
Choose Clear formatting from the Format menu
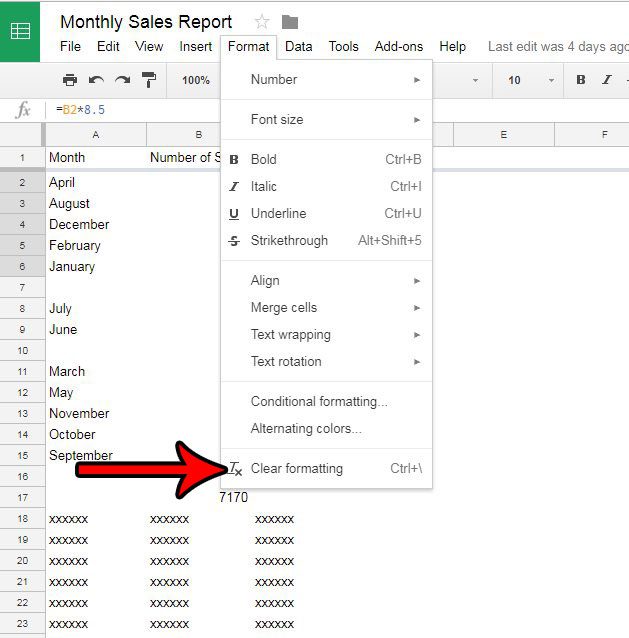pyautogui.click(x=297, y=468)
